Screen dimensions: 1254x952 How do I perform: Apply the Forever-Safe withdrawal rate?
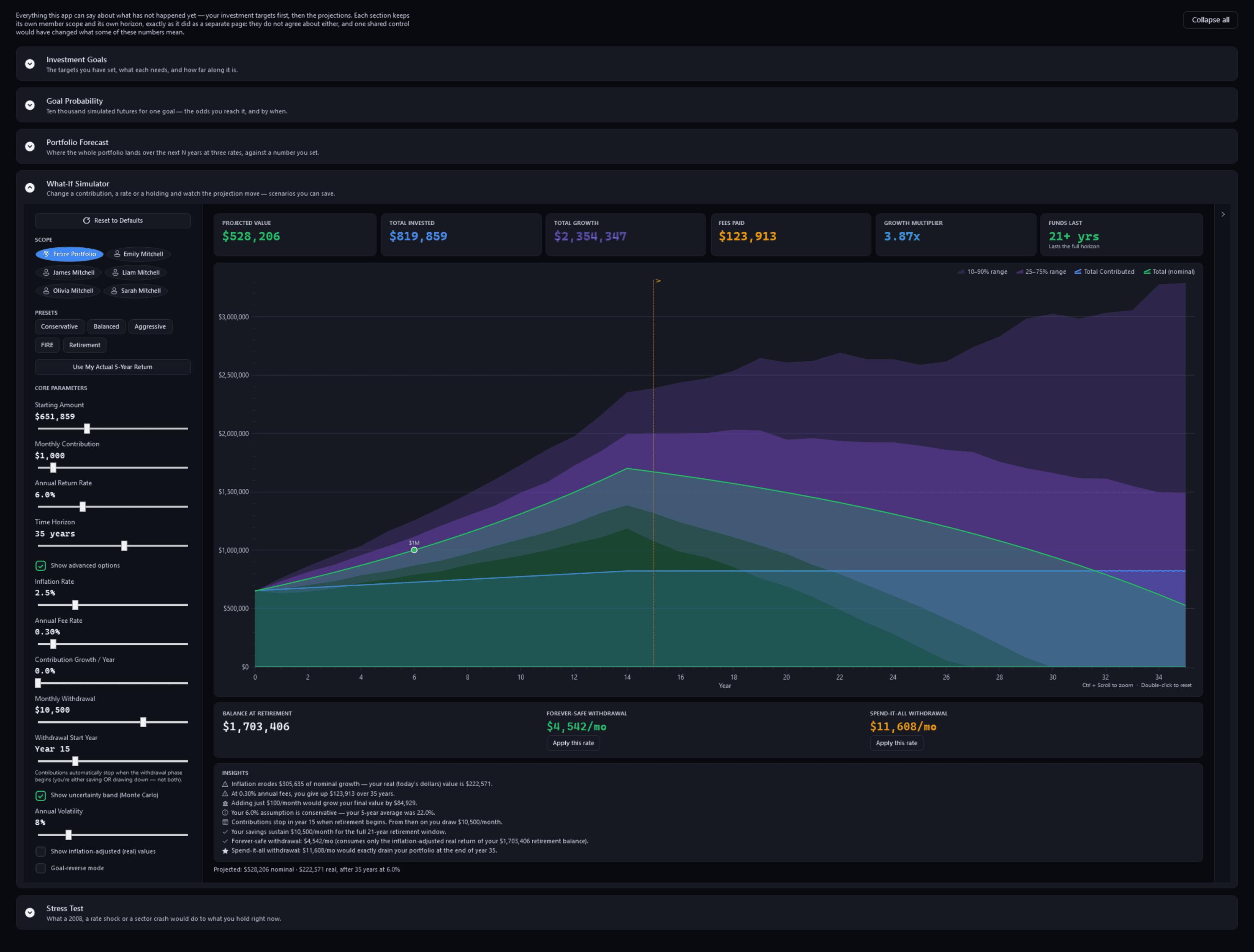tap(573, 743)
